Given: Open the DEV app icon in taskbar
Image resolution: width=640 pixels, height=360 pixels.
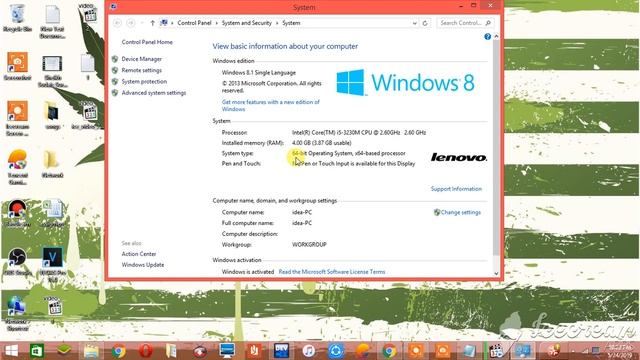Looking at the screenshot, I should [281, 351].
